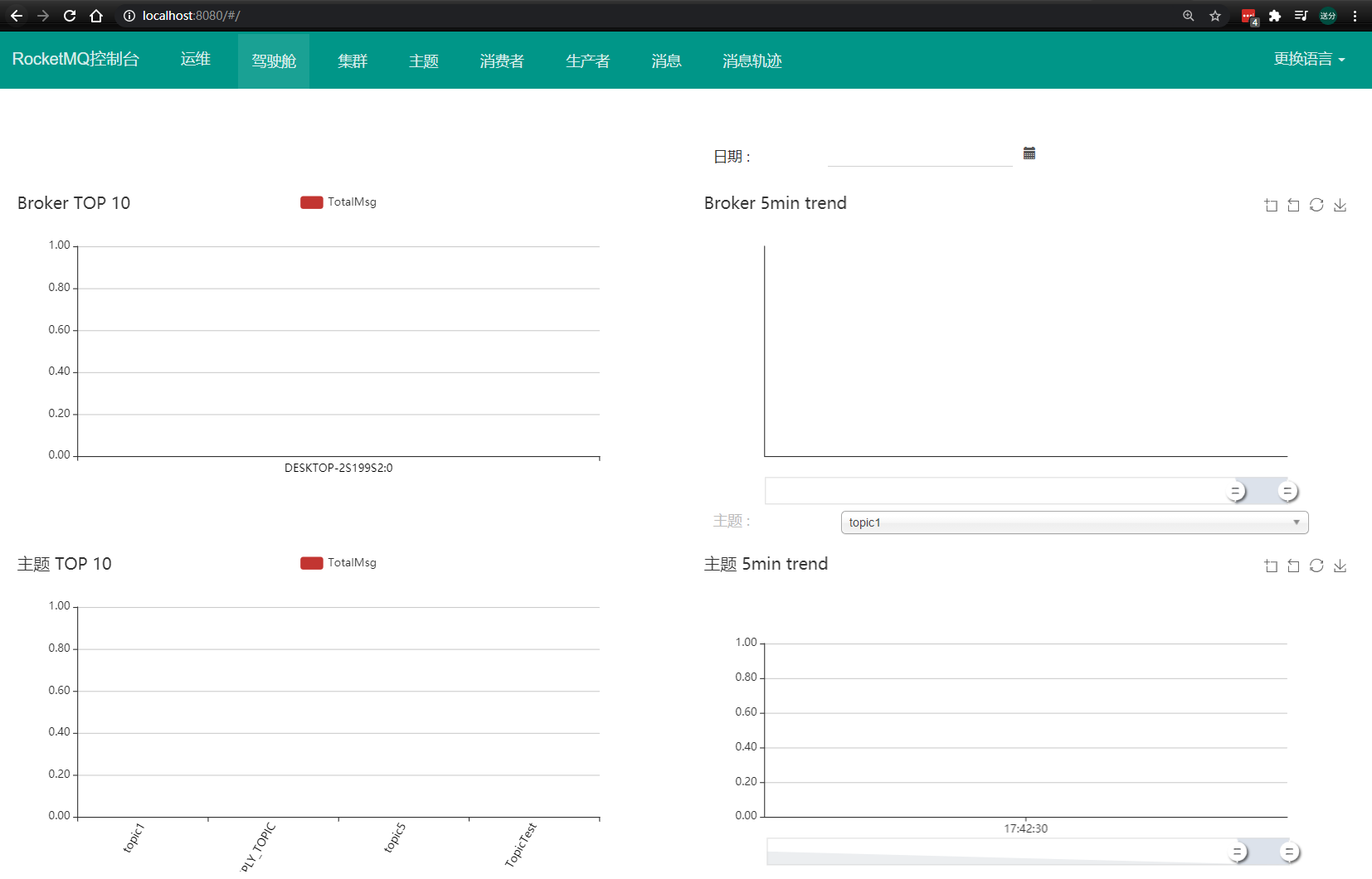This screenshot has height=879, width=1372.
Task: Open the 主题 topic tab in navbar
Action: pos(424,61)
